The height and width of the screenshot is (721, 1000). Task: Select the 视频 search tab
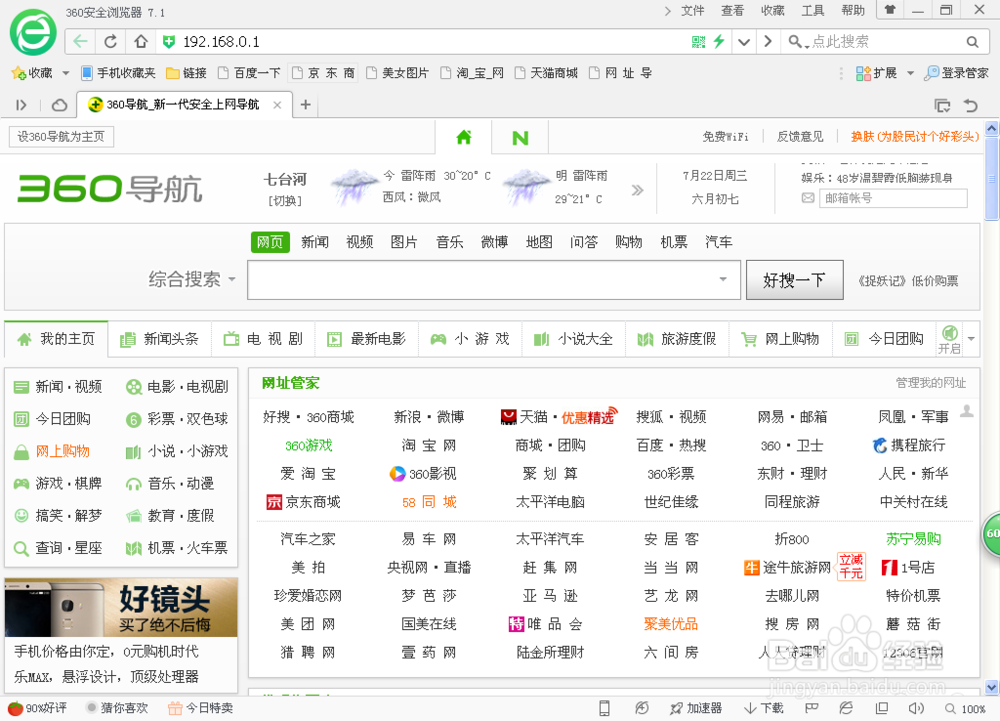pyautogui.click(x=360, y=242)
